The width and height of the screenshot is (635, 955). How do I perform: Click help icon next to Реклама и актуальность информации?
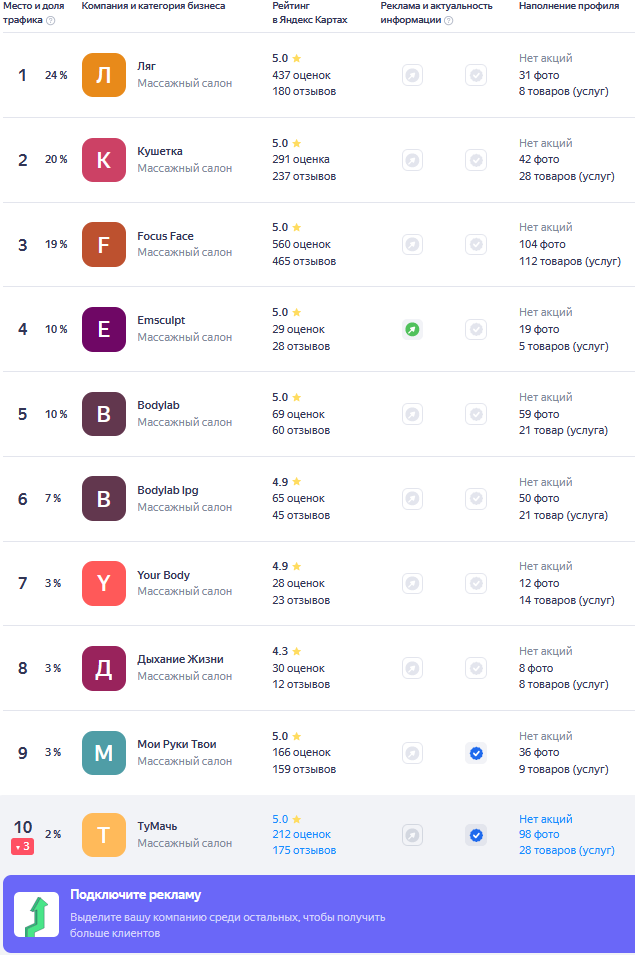[449, 20]
